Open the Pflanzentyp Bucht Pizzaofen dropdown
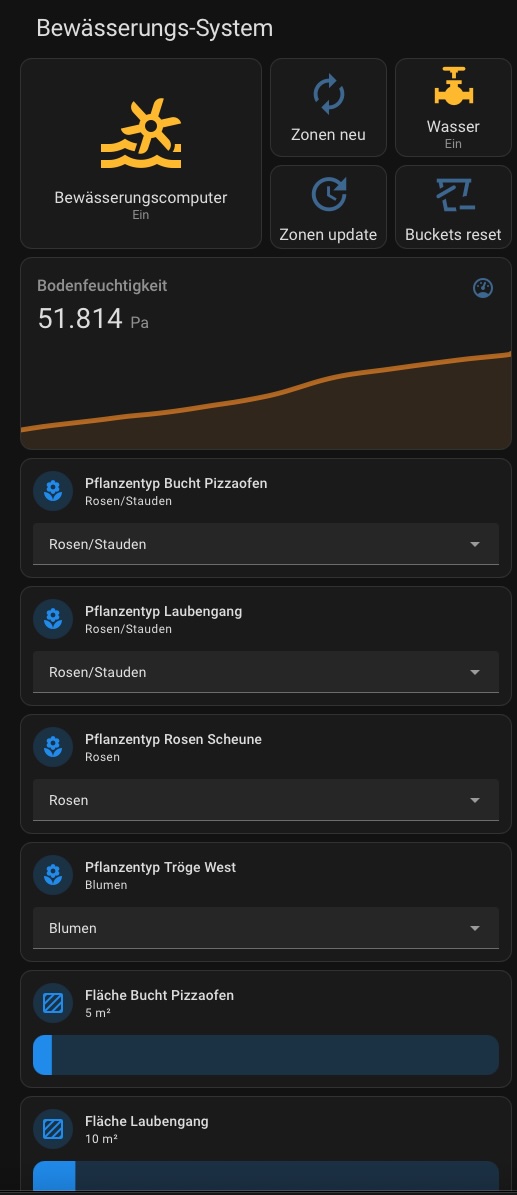Image resolution: width=517 pixels, height=1195 pixels. click(266, 544)
